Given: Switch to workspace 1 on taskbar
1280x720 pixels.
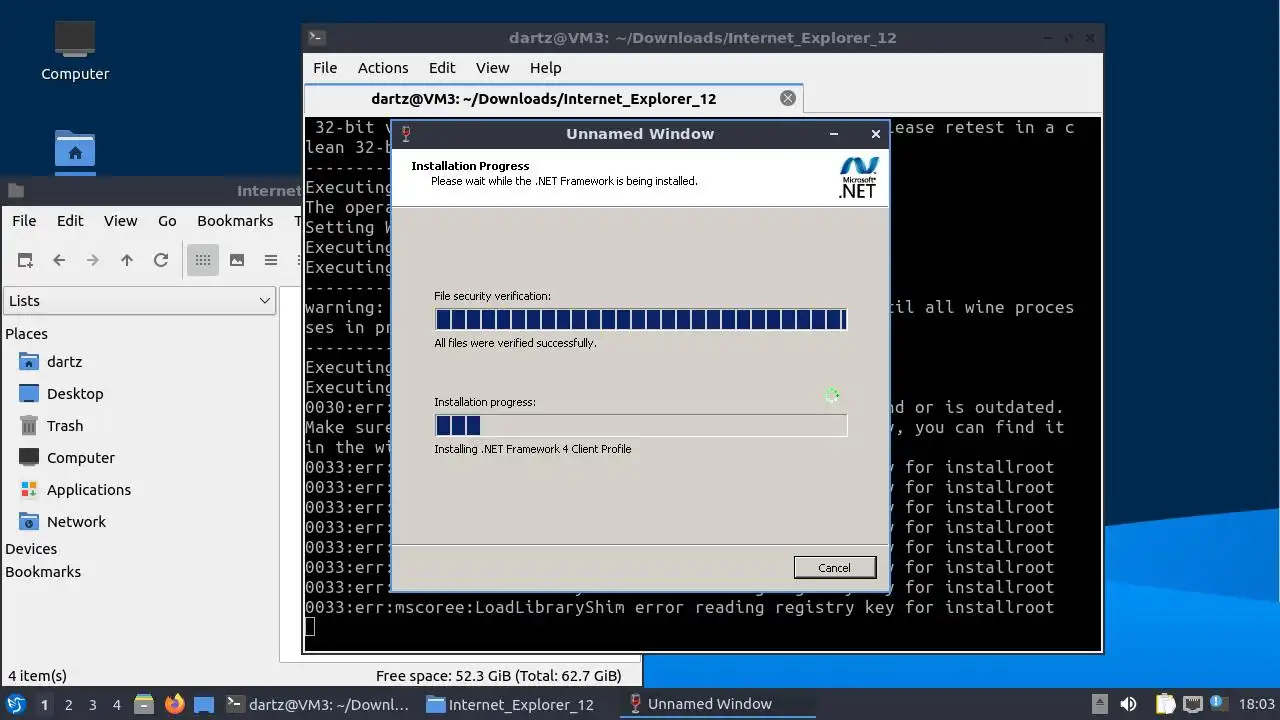Looking at the screenshot, I should [x=44, y=704].
